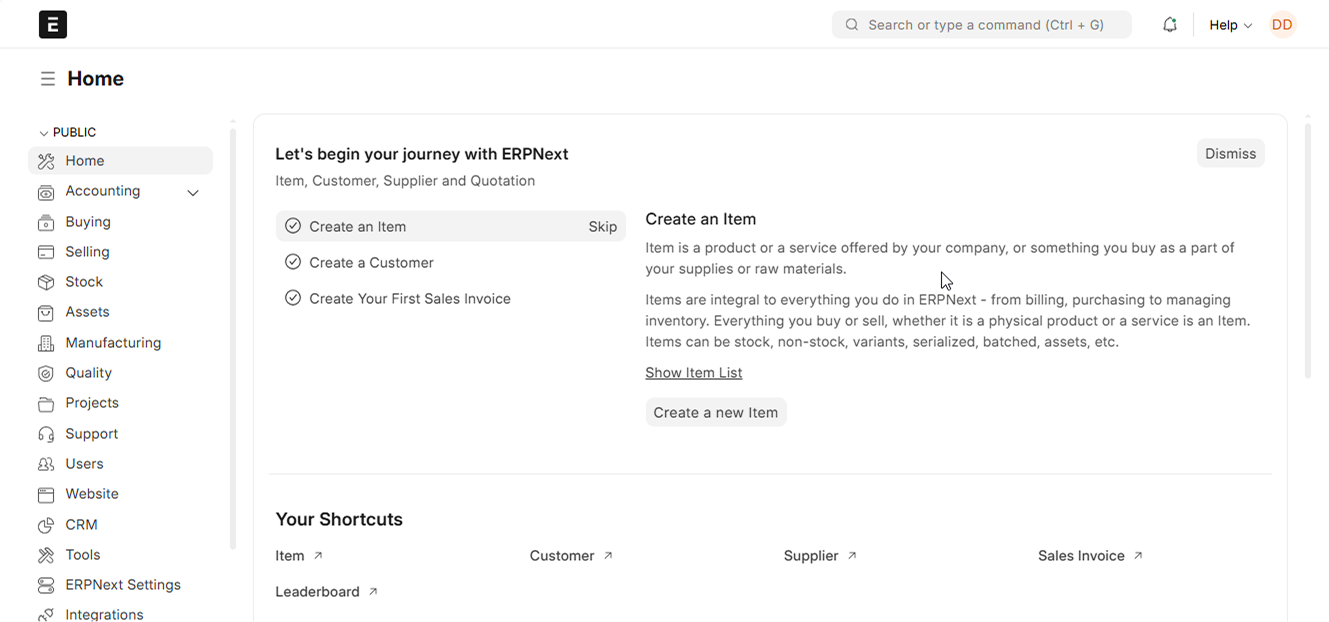1329x622 pixels.
Task: Click the Selling sidebar icon
Action: (x=46, y=252)
